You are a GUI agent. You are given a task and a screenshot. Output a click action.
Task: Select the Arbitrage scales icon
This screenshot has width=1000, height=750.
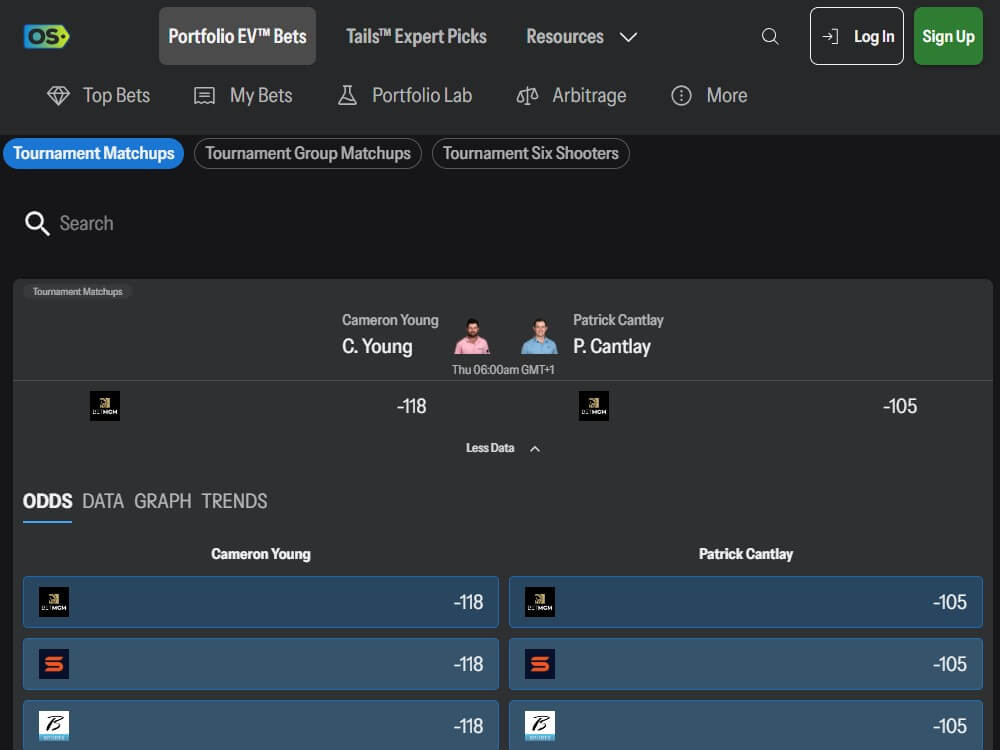[527, 95]
